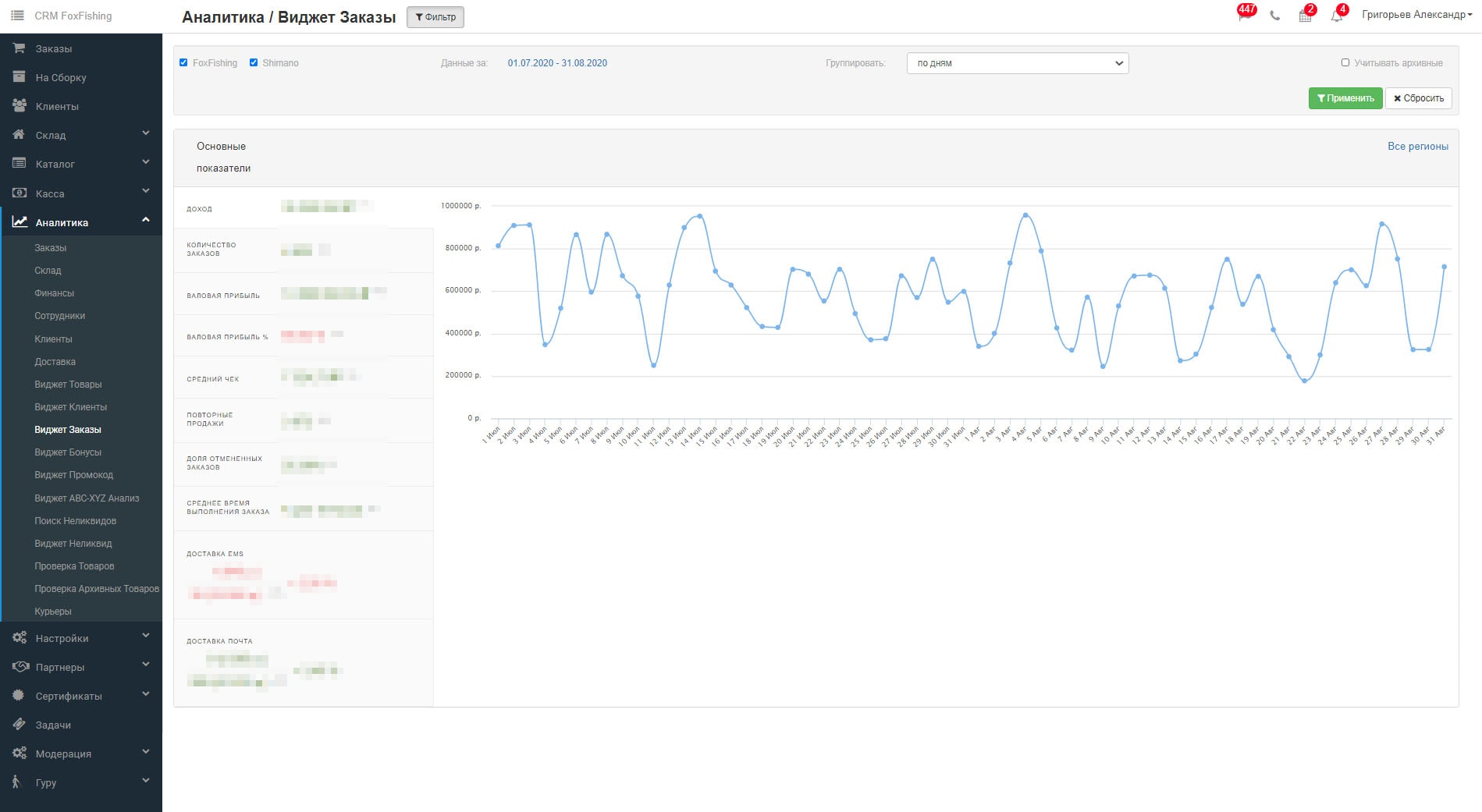Viewport: 1482px width, 812px height.
Task: Click the Клиенты people icon
Action: click(x=20, y=106)
